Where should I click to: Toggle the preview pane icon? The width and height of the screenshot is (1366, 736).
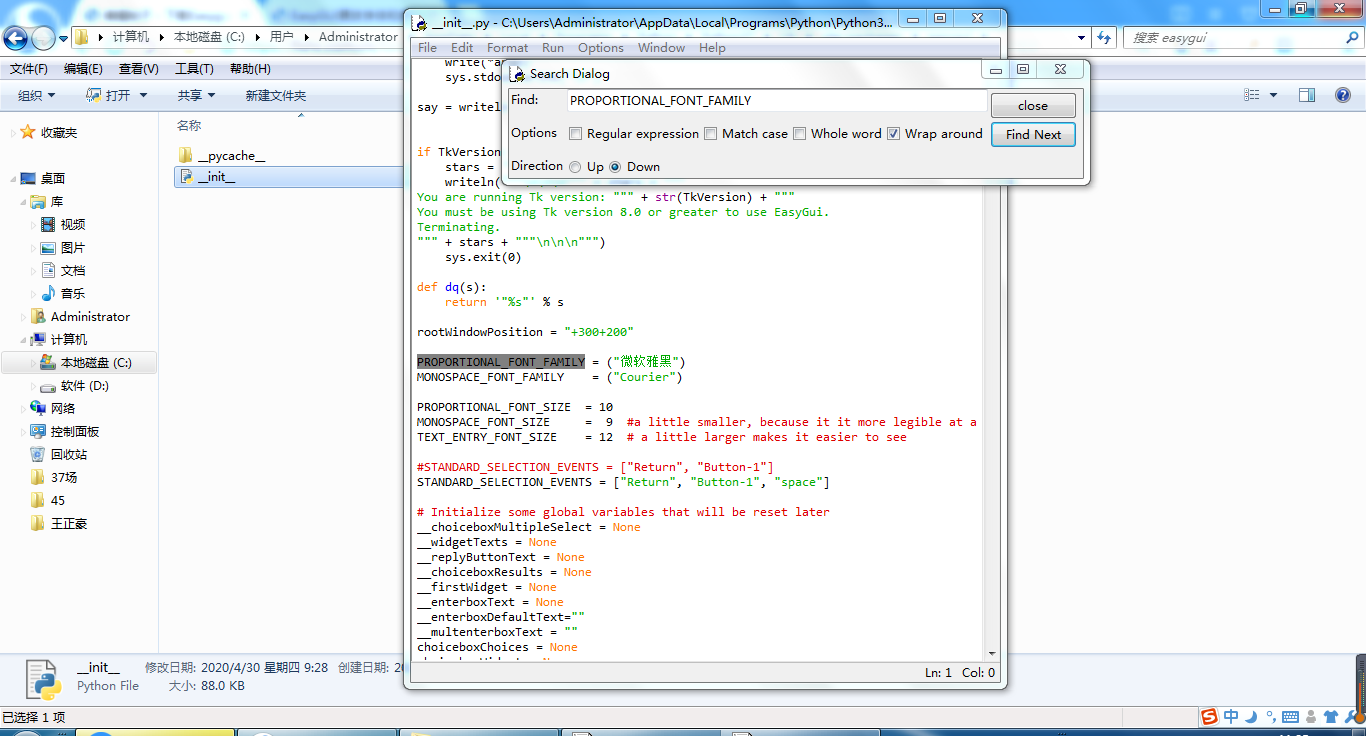1307,95
